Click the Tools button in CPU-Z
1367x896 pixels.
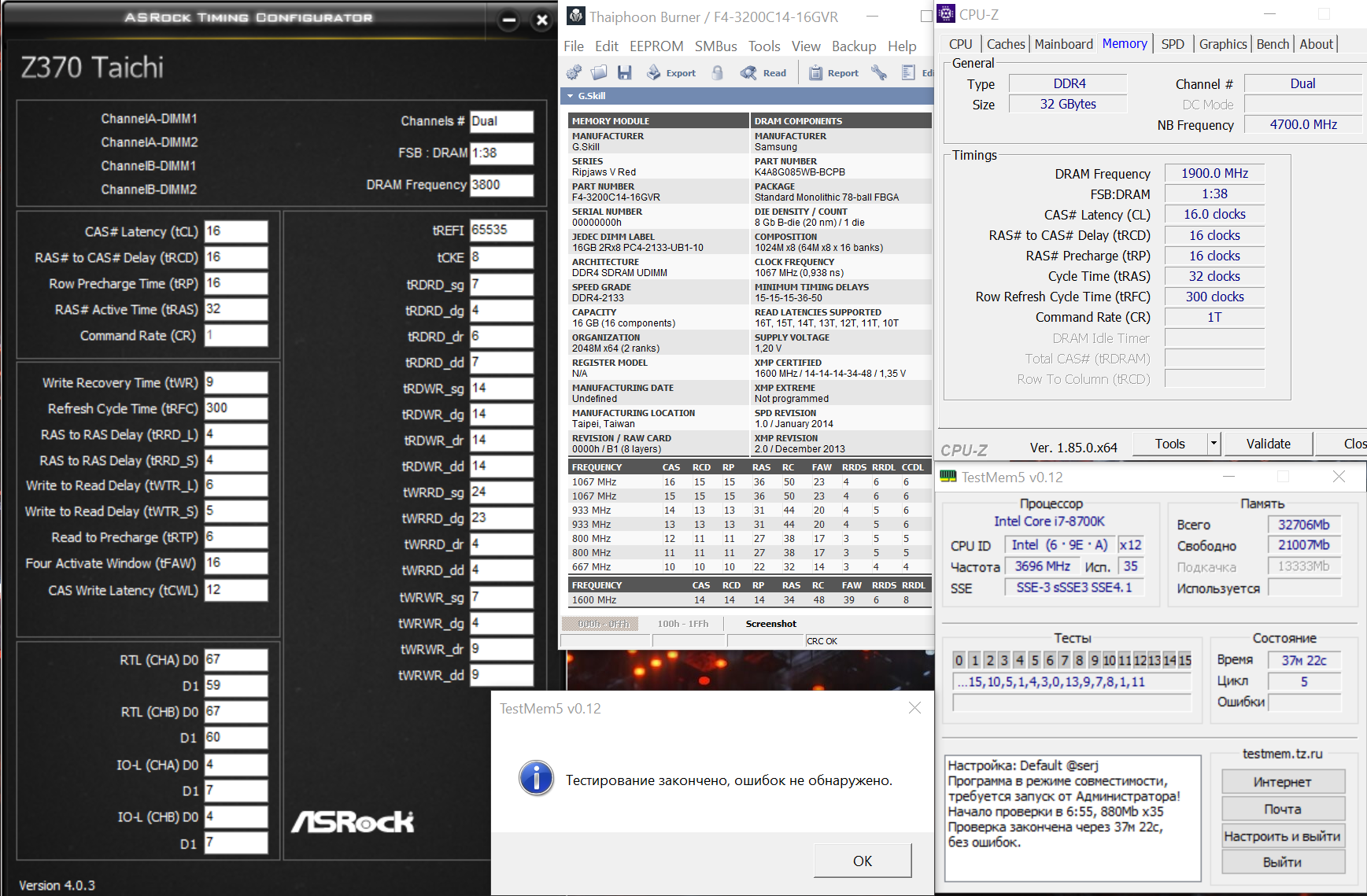pos(1170,444)
